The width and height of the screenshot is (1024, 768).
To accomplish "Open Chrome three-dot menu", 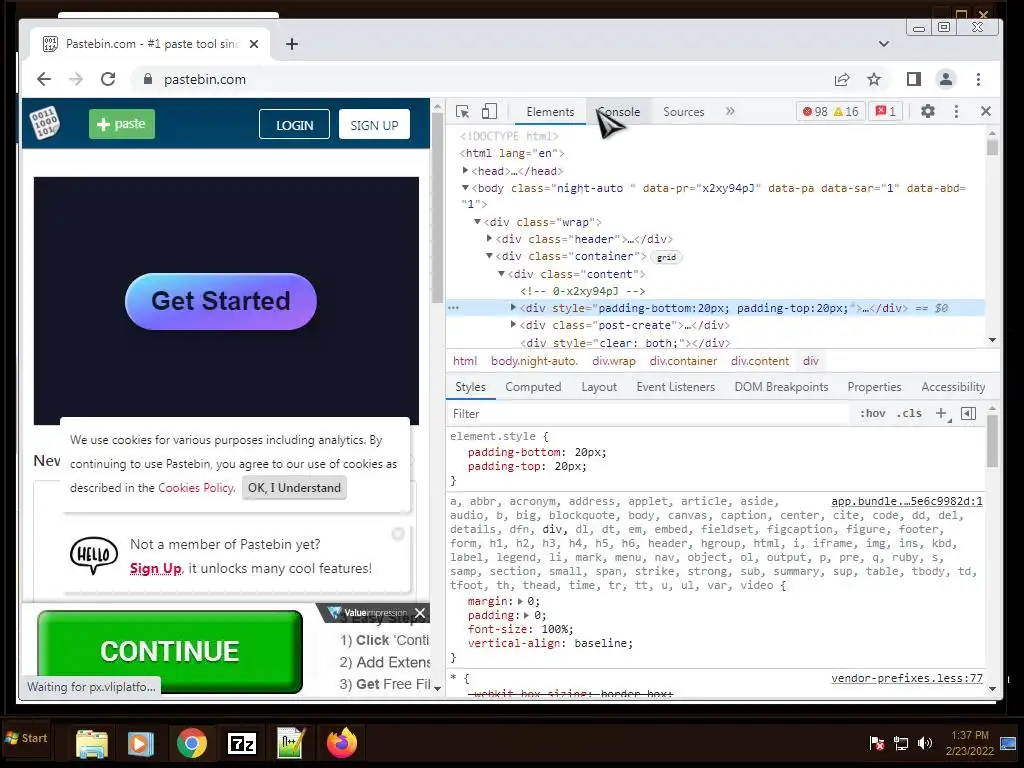I will [x=978, y=79].
